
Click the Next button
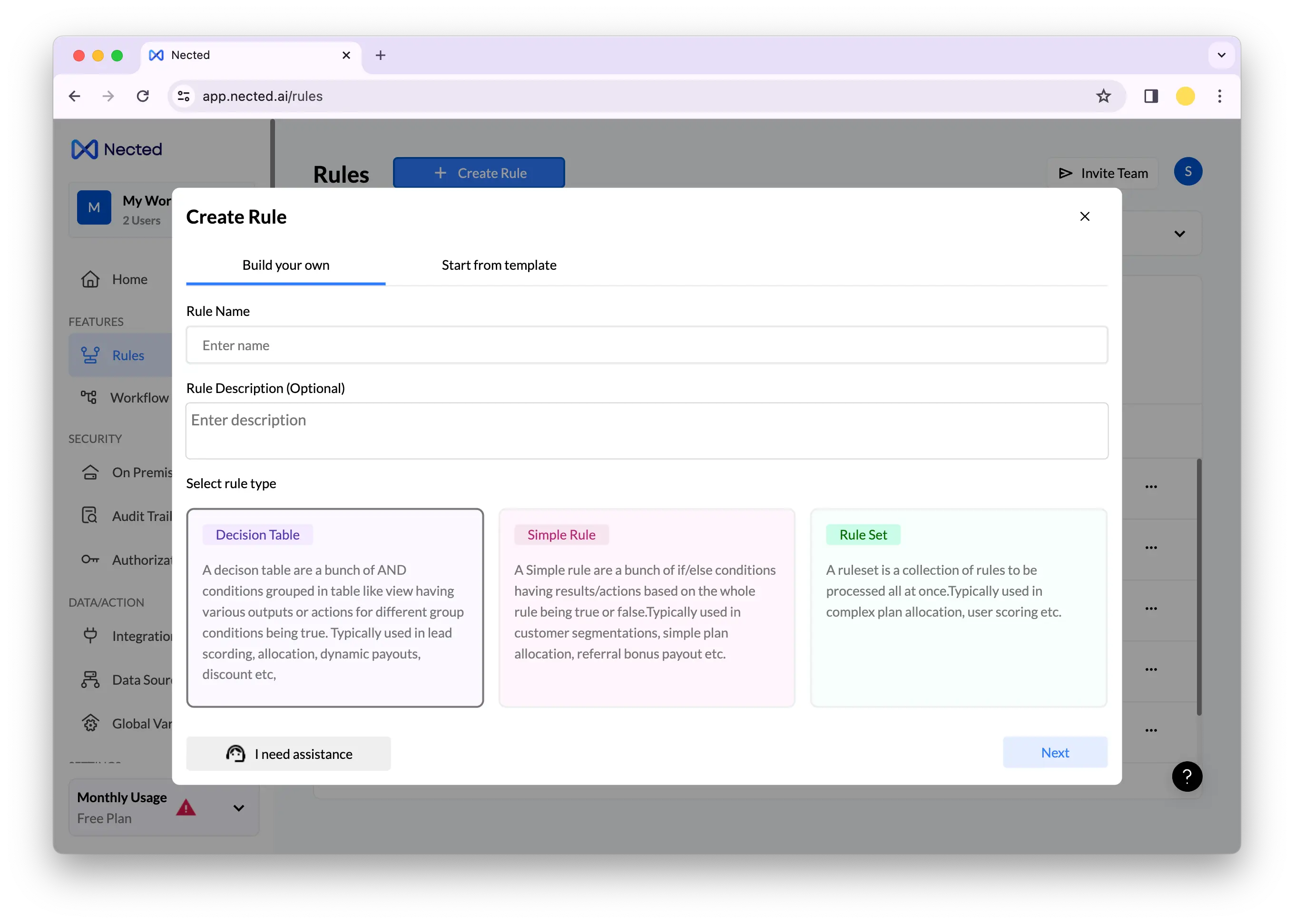pyautogui.click(x=1055, y=752)
